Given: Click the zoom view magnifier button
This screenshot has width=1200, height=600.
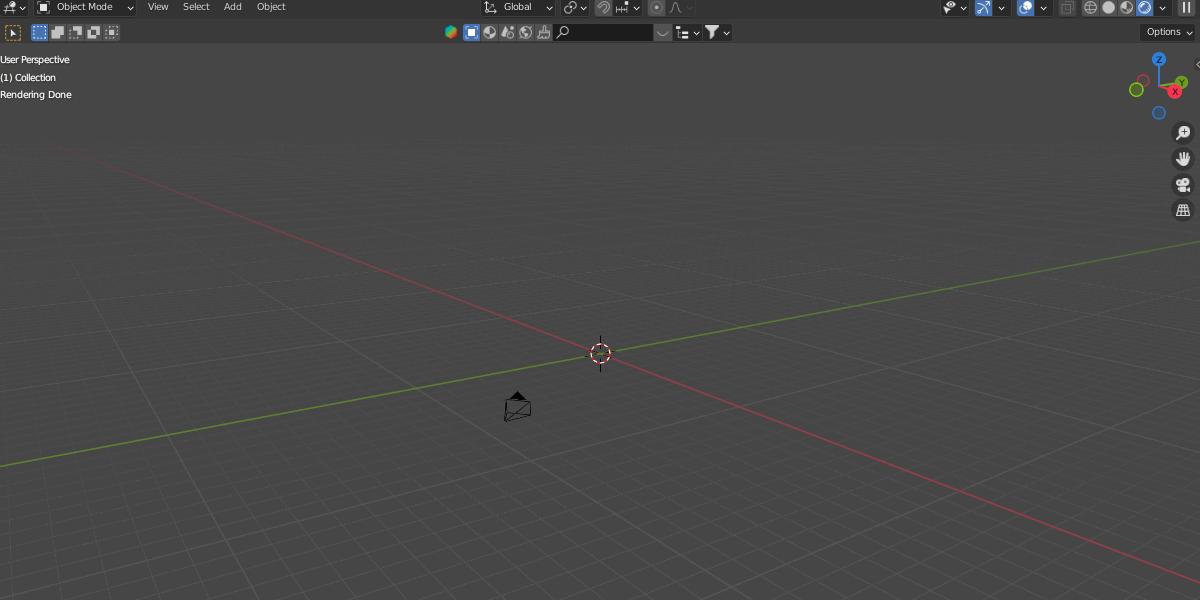Looking at the screenshot, I should click(1183, 133).
